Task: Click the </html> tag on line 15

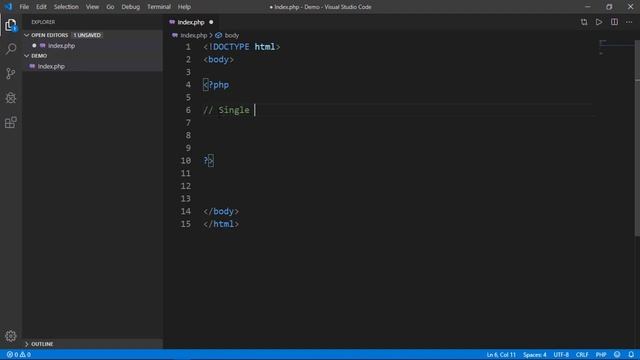Action: (221, 224)
